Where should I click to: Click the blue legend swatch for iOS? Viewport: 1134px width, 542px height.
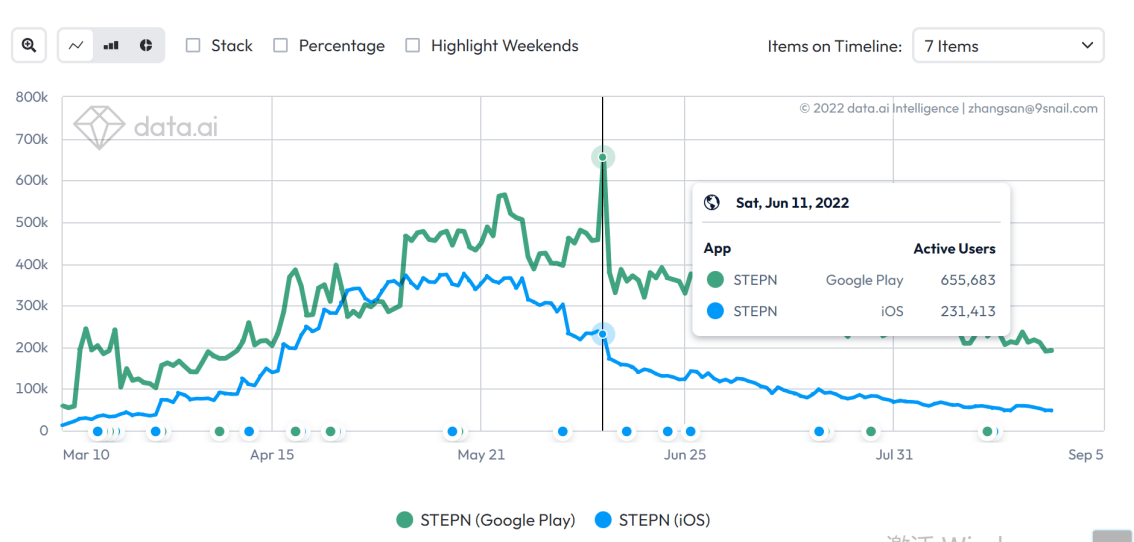(603, 520)
